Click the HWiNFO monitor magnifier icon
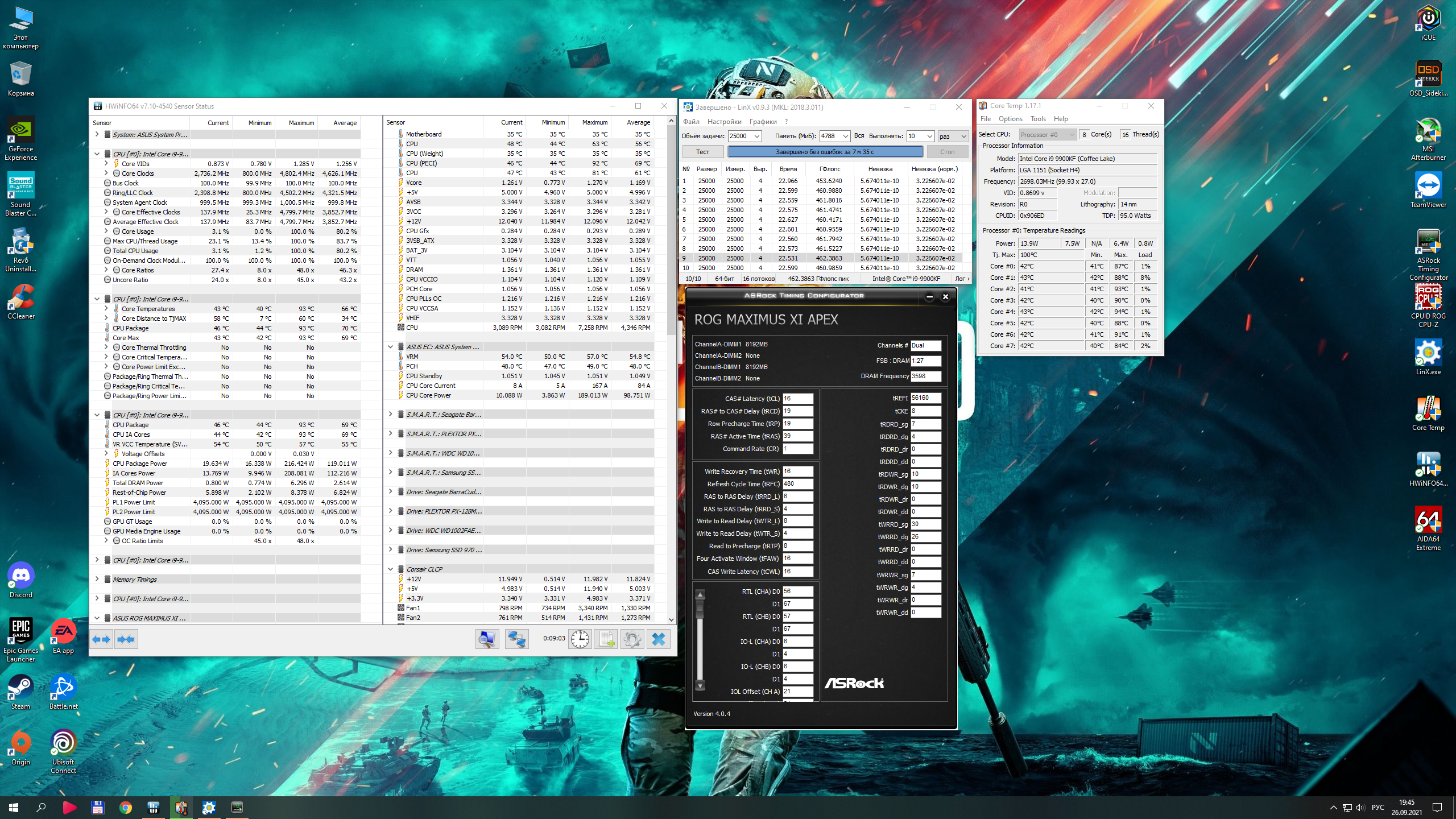Screen dimensions: 1456x819 (x=487, y=639)
